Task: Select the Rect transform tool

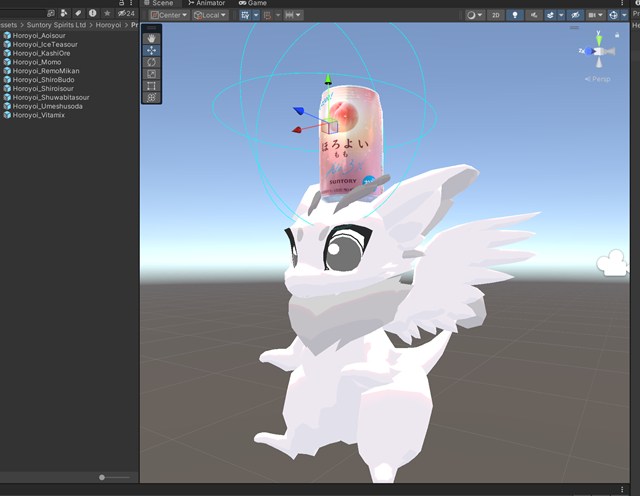Action: 151,86
